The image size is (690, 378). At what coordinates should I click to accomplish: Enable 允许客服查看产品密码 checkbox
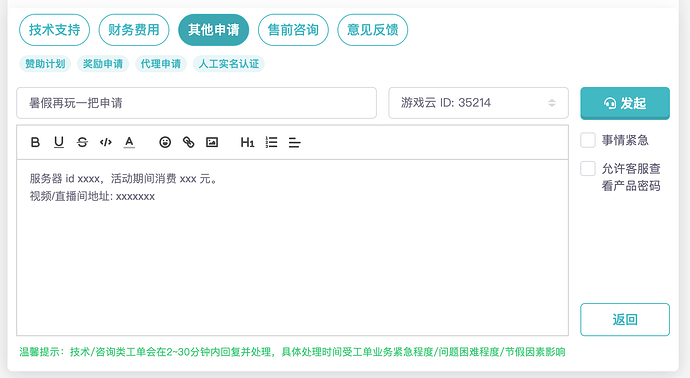(x=588, y=169)
